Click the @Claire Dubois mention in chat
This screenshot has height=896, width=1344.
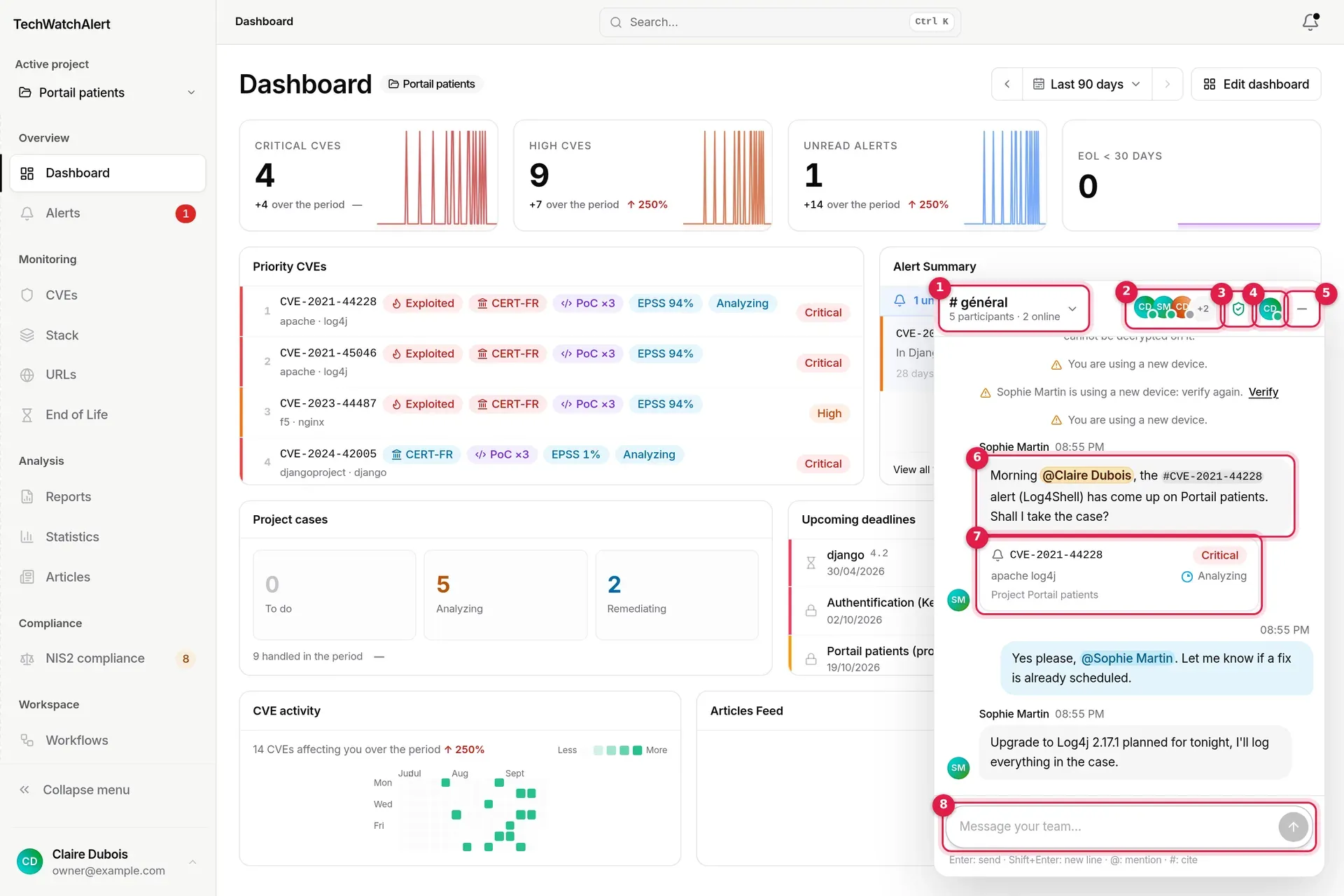click(x=1086, y=476)
